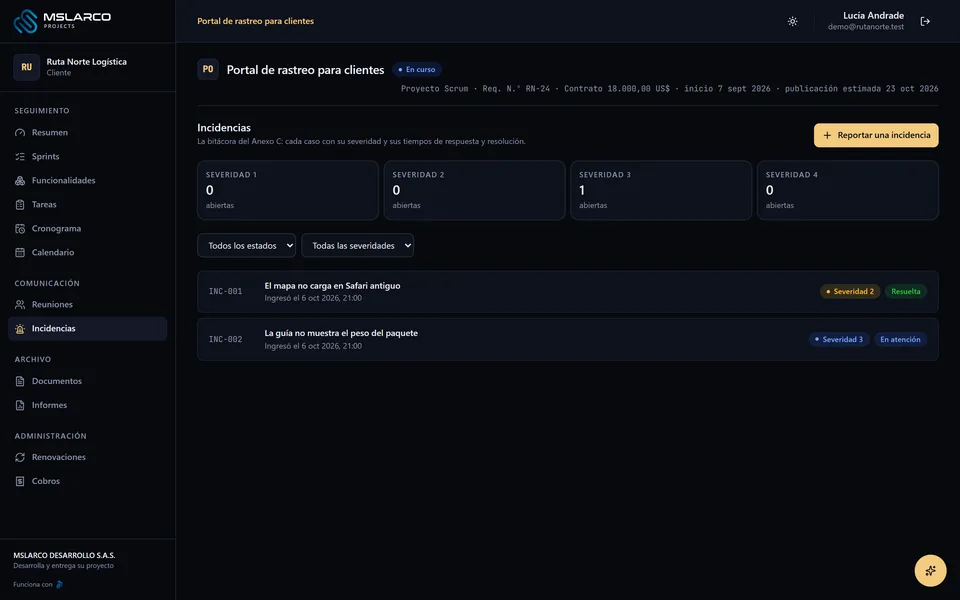Click the Informes report icon
The width and height of the screenshot is (960, 600).
coord(20,405)
